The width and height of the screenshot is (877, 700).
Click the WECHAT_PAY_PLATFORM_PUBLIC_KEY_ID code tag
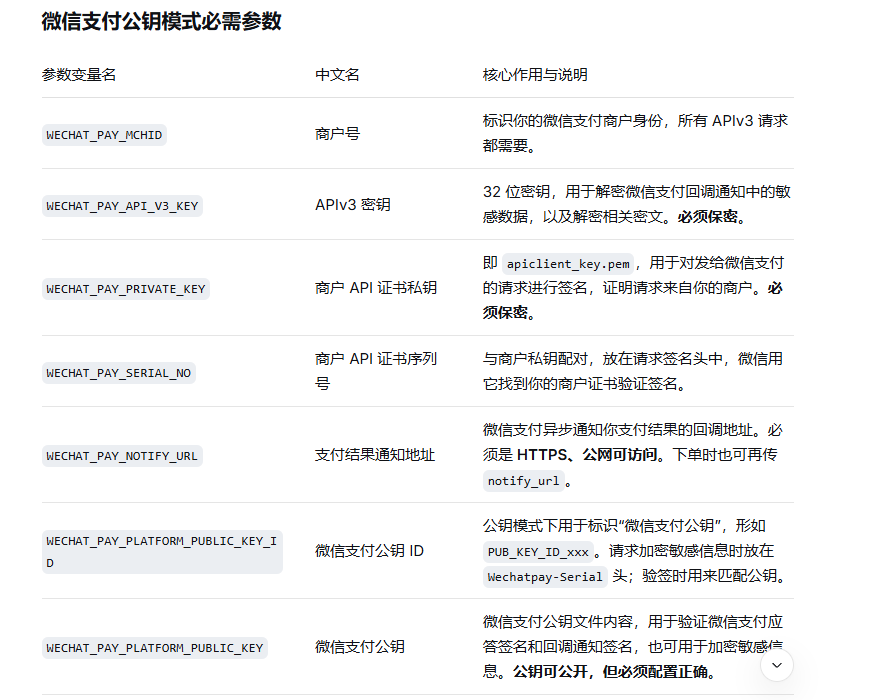click(162, 552)
